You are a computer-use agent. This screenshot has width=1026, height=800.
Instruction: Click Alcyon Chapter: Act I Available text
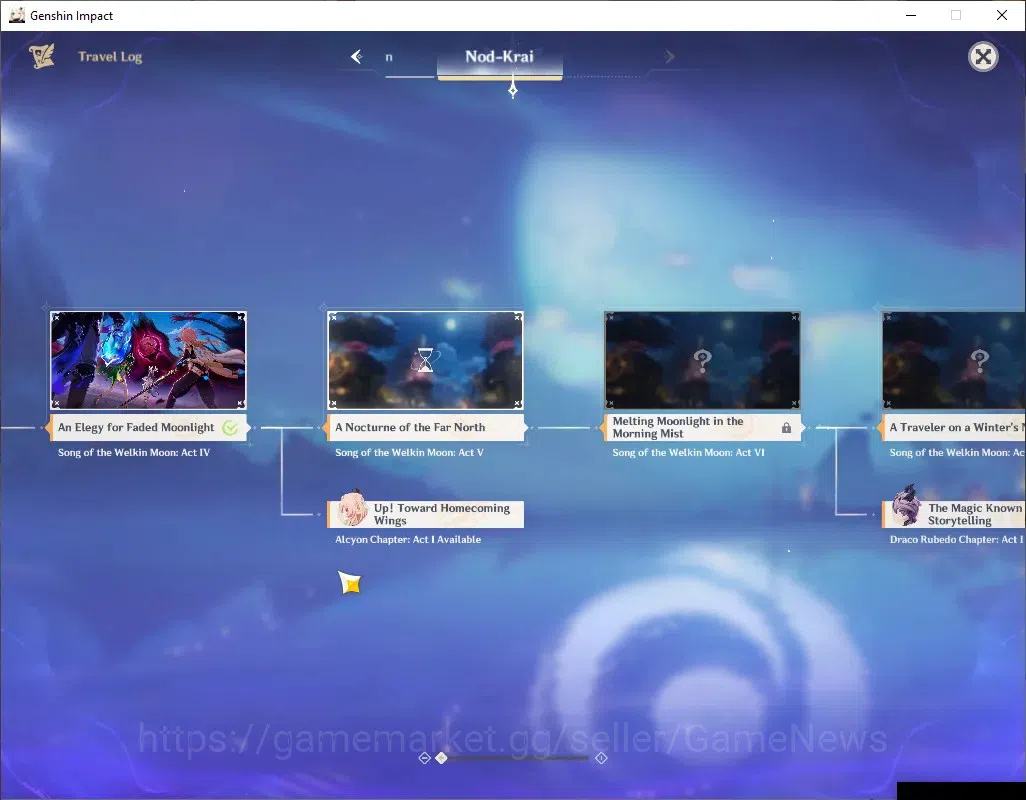click(x=408, y=540)
